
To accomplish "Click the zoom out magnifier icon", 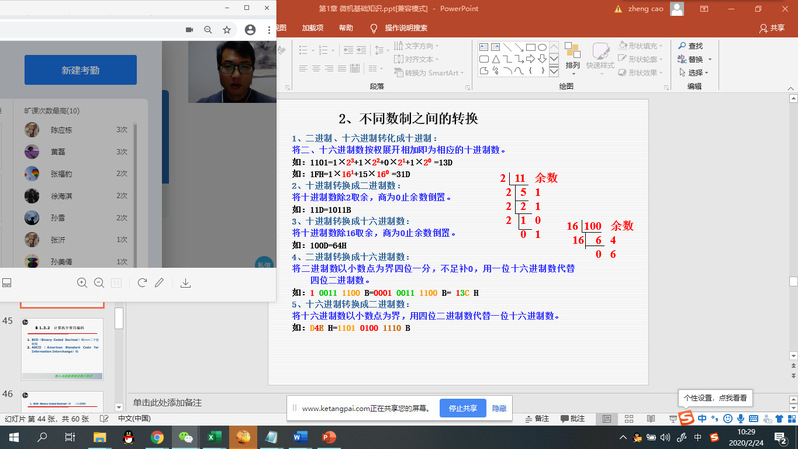I will click(99, 283).
